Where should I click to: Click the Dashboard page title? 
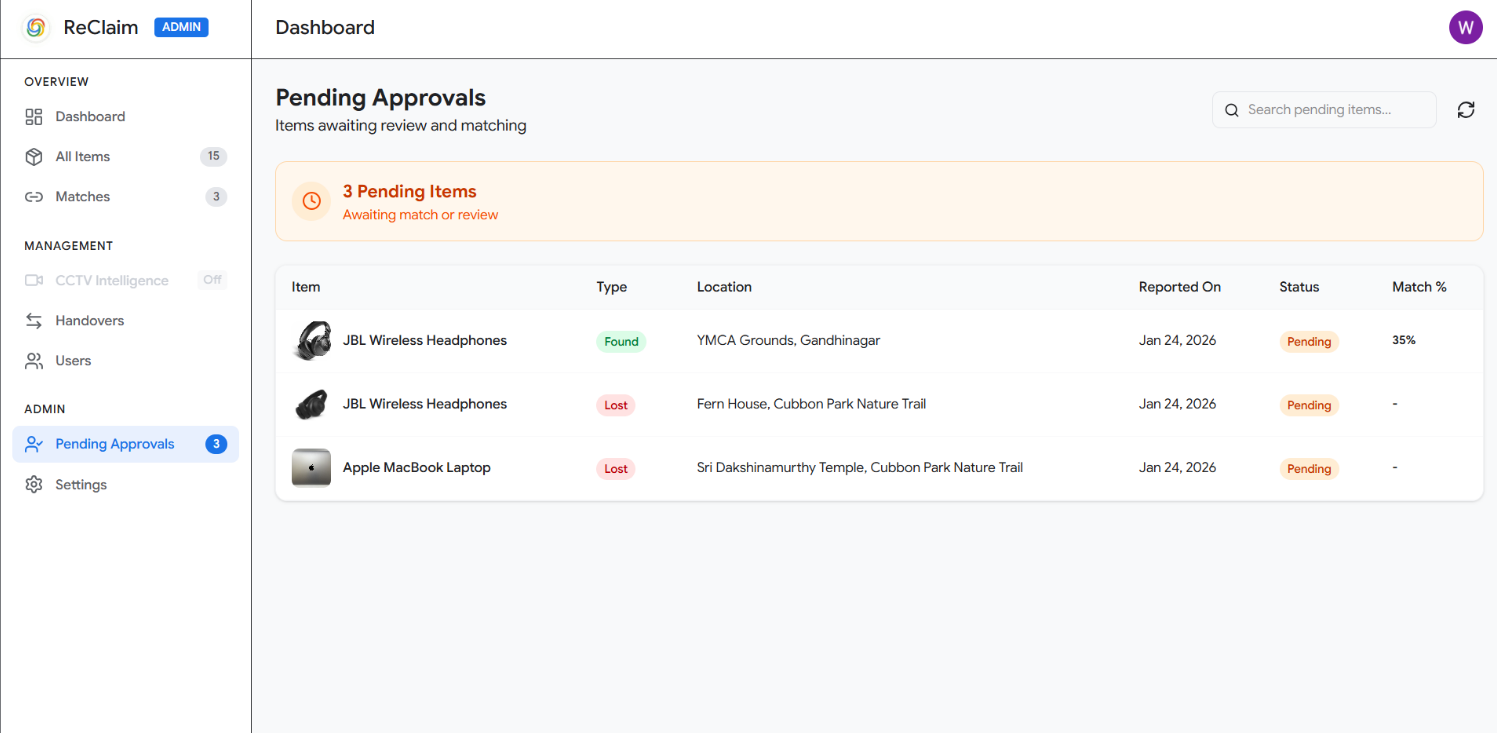[x=325, y=28]
